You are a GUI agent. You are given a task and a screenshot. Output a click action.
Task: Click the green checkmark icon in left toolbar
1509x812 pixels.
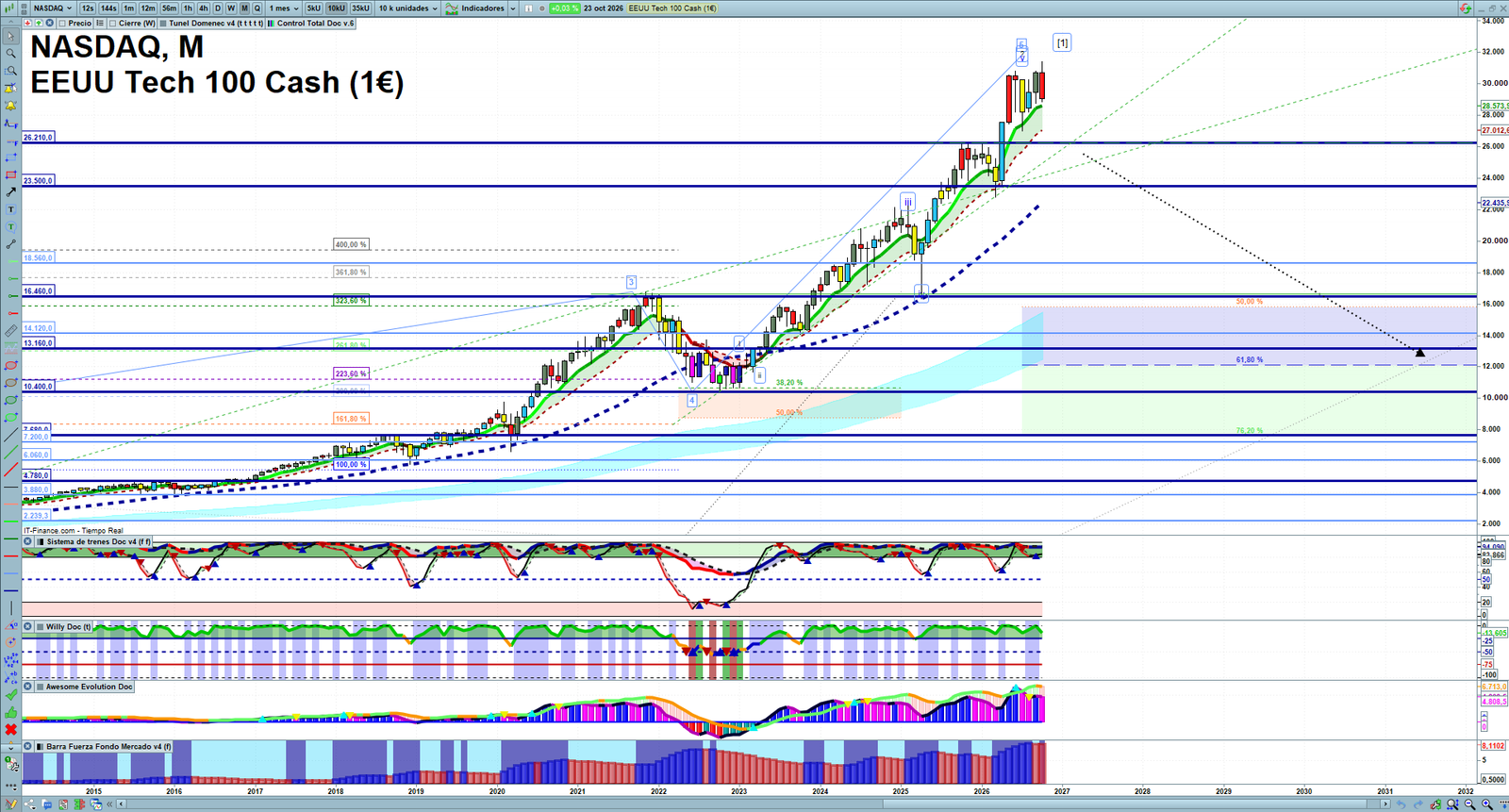click(x=11, y=695)
